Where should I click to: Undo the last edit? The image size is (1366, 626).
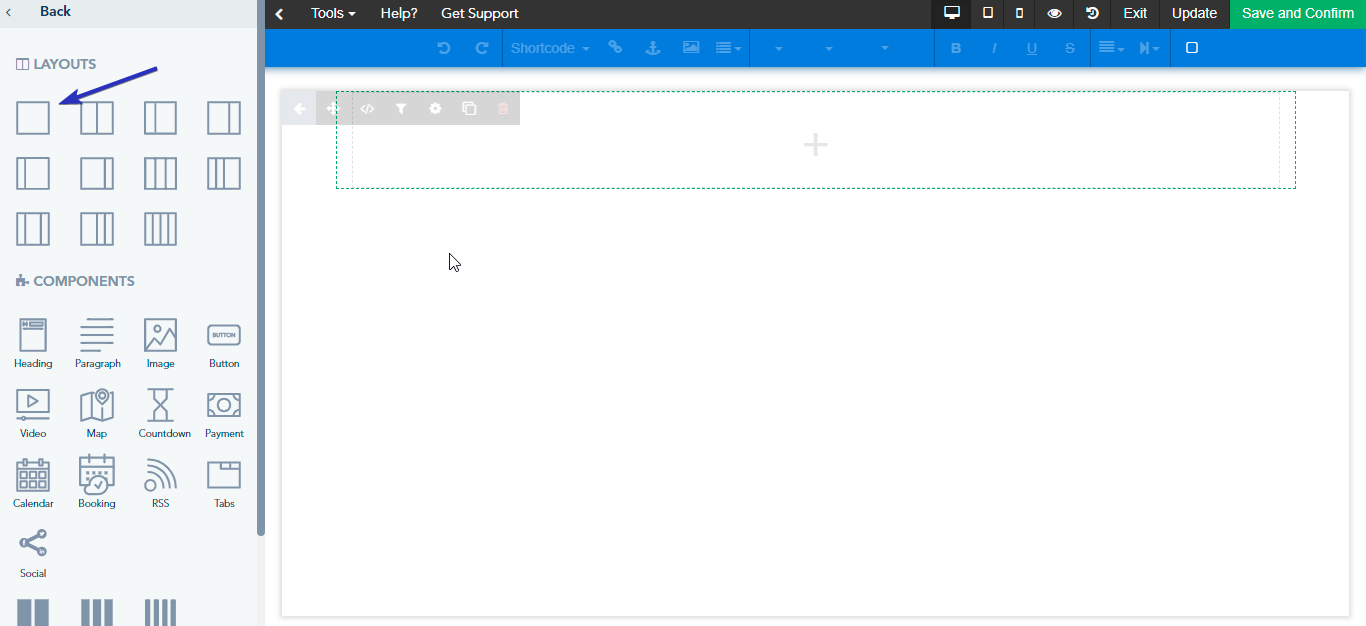tap(444, 48)
